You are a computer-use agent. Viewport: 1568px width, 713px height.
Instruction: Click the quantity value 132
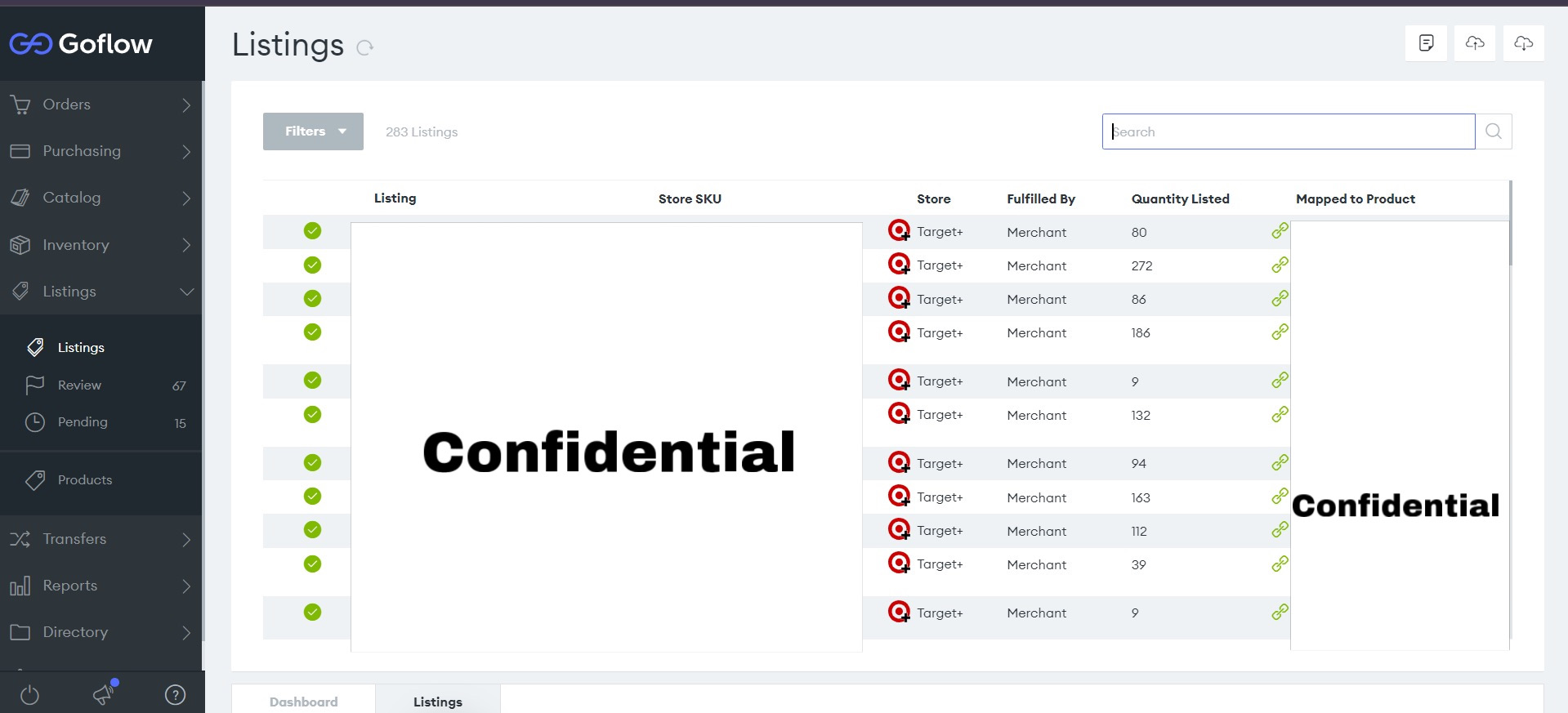pos(1141,415)
